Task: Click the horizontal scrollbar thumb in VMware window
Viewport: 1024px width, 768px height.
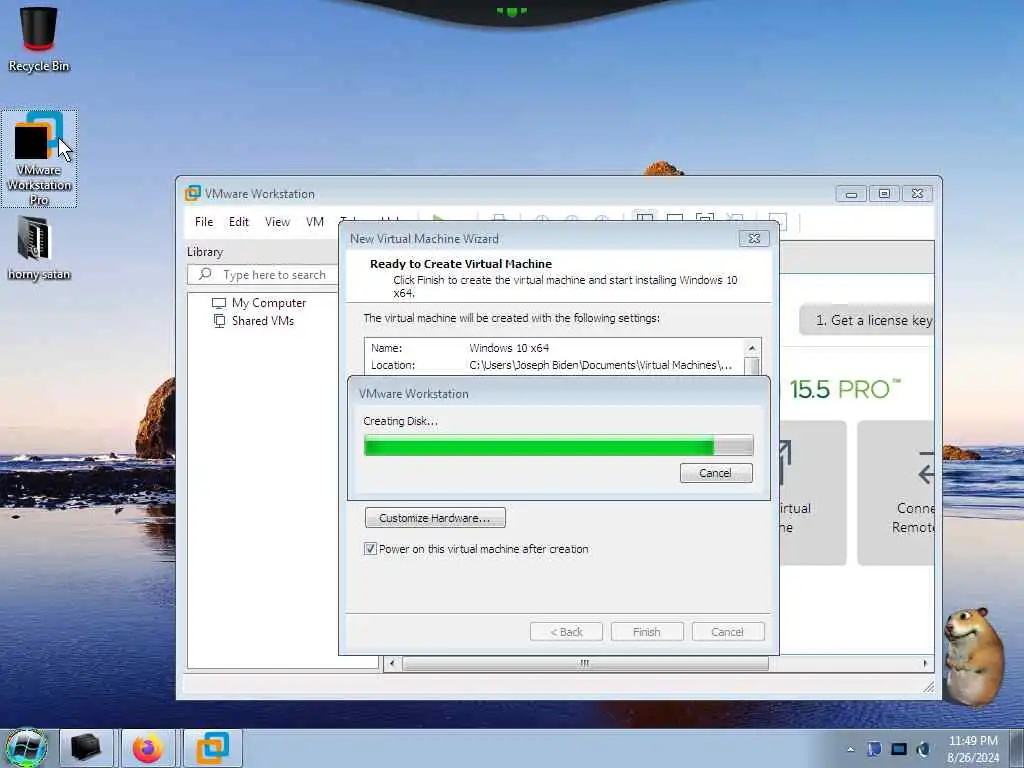Action: (585, 664)
